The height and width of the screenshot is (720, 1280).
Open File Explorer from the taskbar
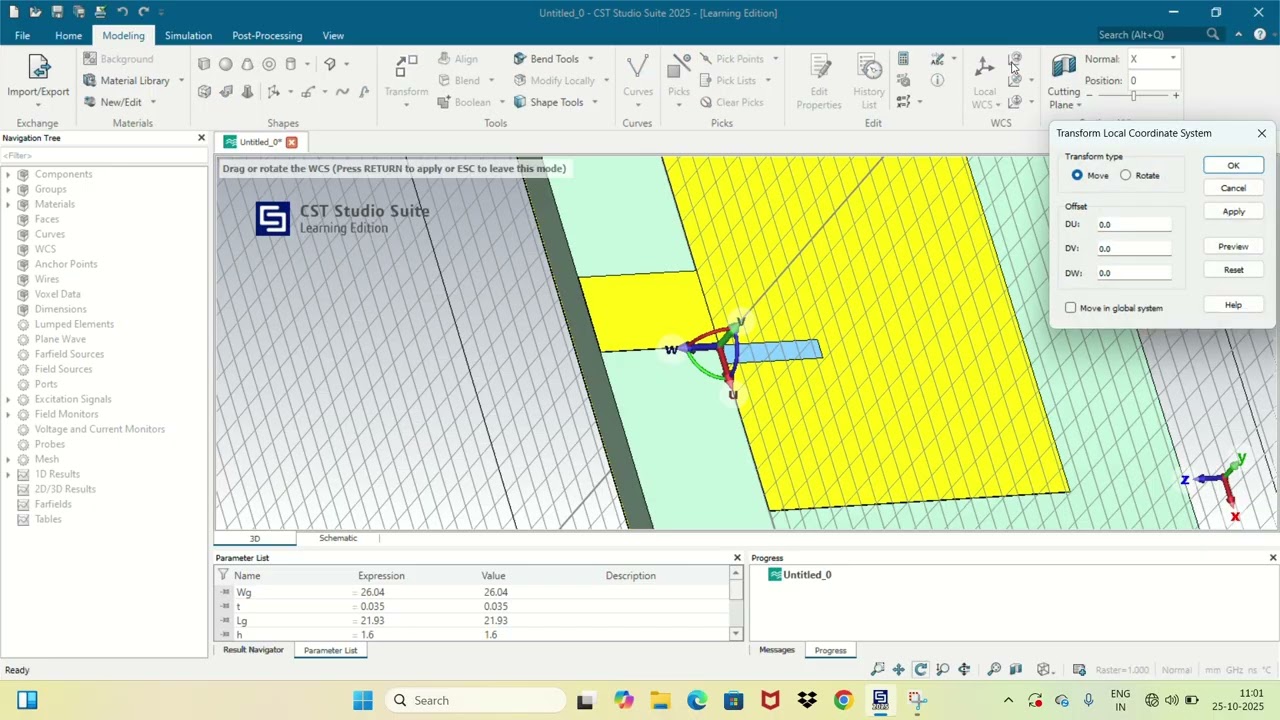click(660, 700)
